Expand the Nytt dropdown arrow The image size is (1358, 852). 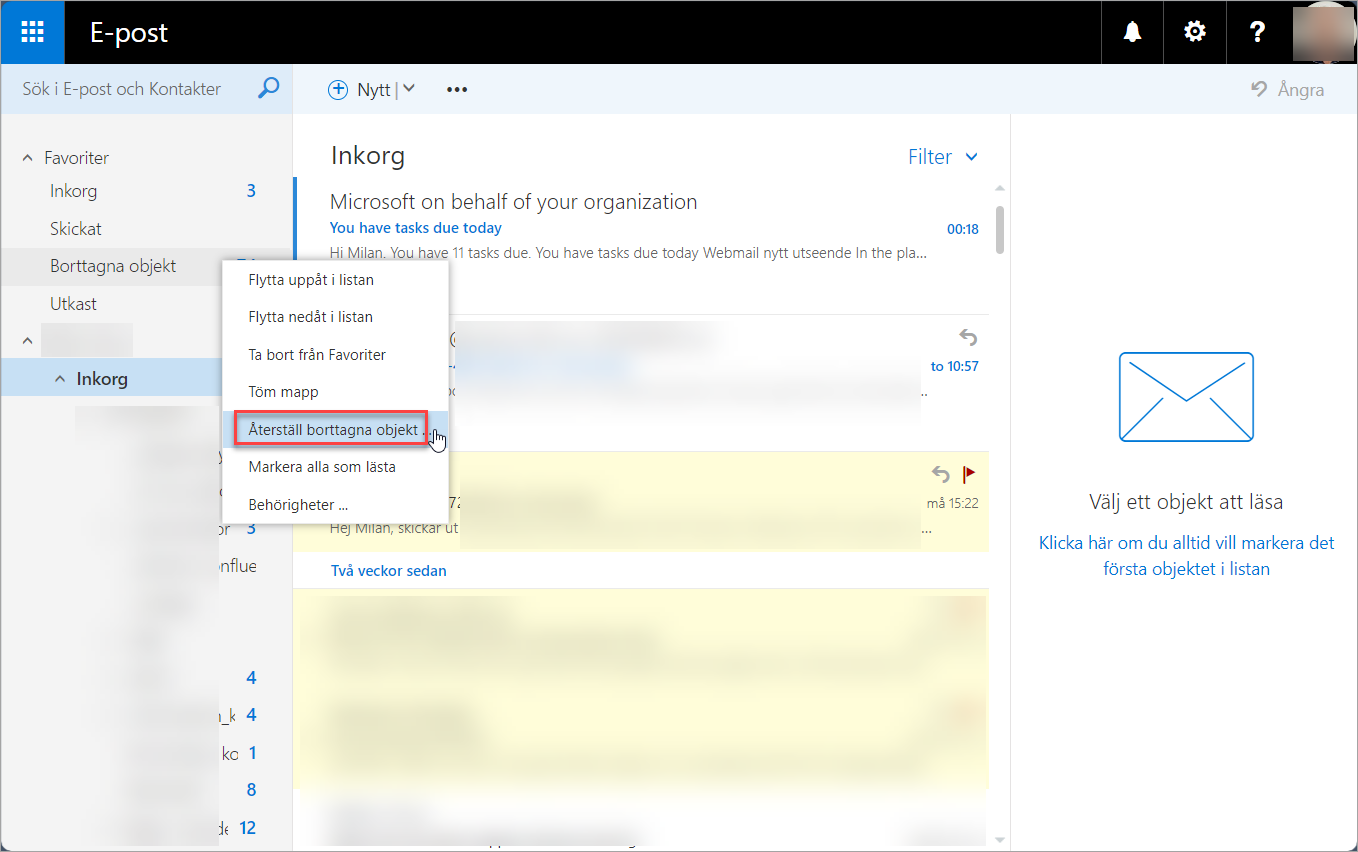click(409, 89)
